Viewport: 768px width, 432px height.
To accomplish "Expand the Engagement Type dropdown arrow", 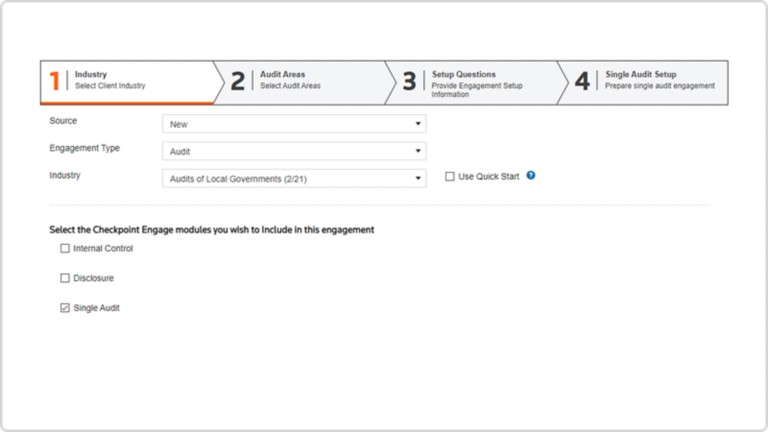I will [x=418, y=151].
